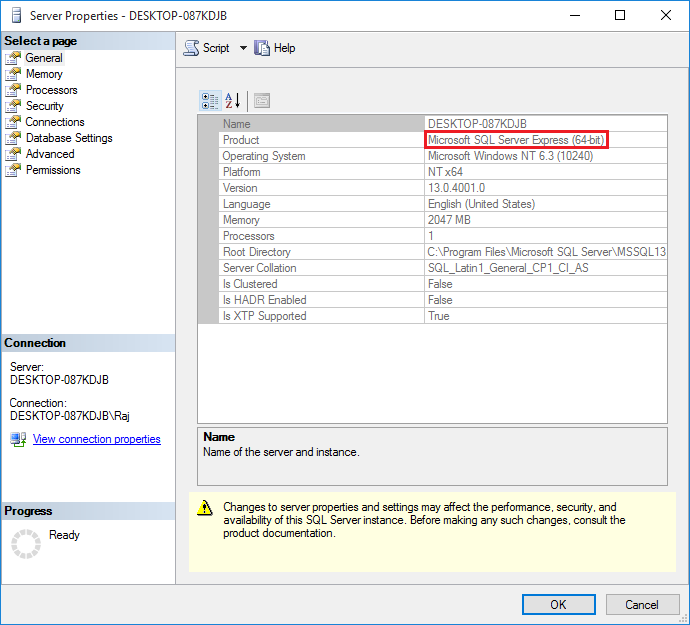The height and width of the screenshot is (625, 690).
Task: Select the Operating System property row
Action: (x=443, y=156)
